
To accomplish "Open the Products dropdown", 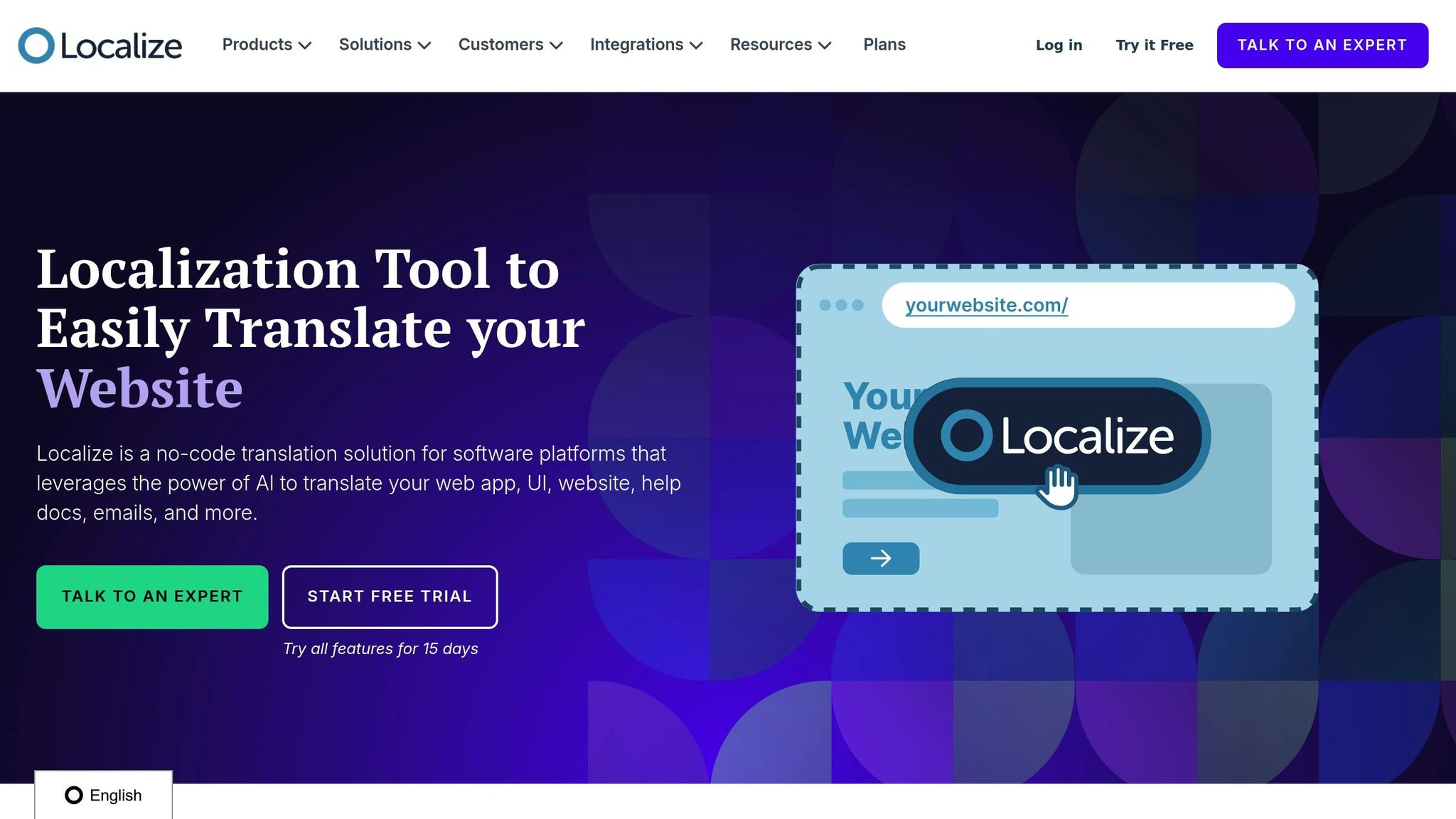I will point(266,44).
